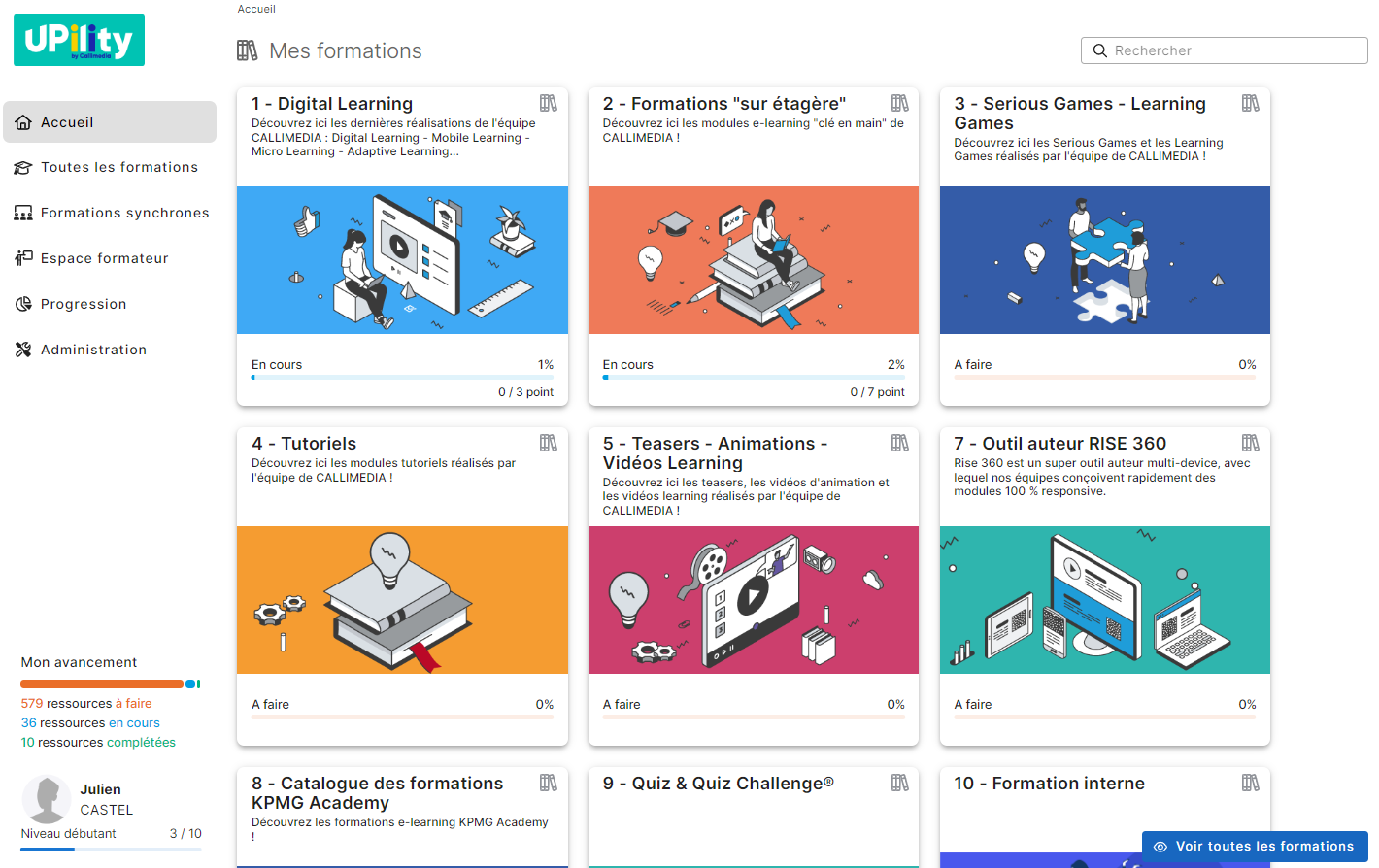Click the books icon beside Mes formations heading

[248, 50]
